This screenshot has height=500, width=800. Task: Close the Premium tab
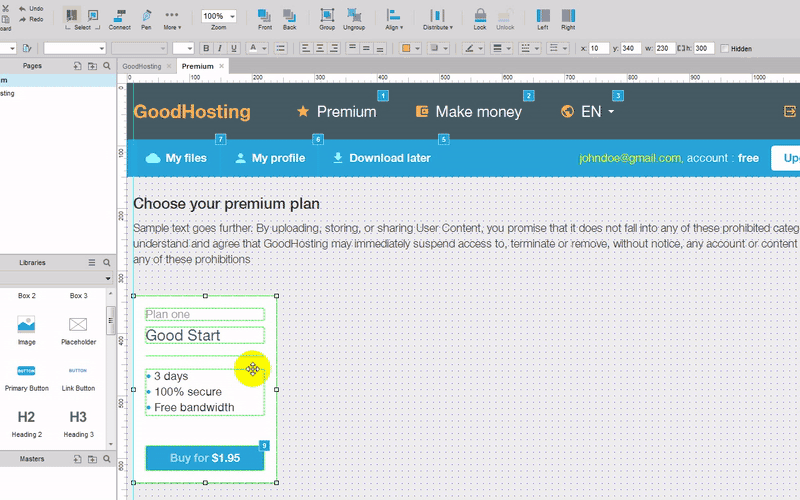[221, 66]
